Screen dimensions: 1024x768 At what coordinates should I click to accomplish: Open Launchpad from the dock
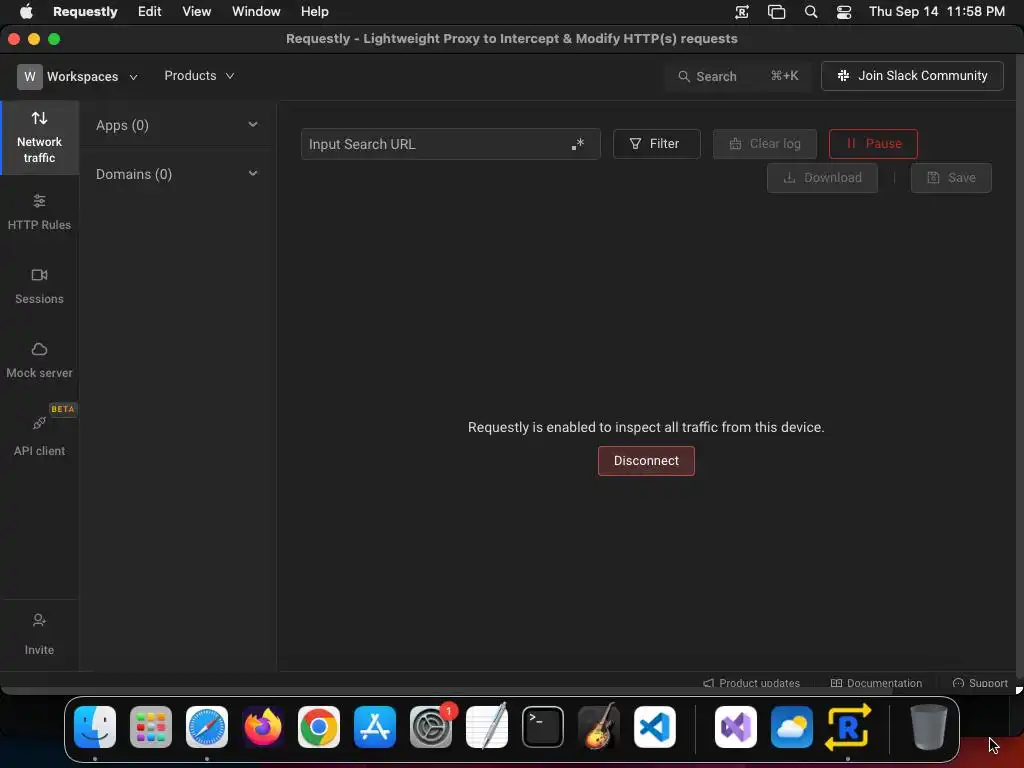(x=151, y=727)
